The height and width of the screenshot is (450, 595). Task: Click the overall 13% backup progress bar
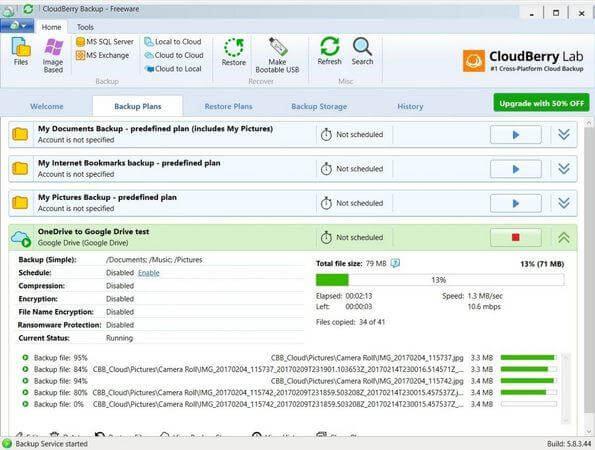click(440, 280)
